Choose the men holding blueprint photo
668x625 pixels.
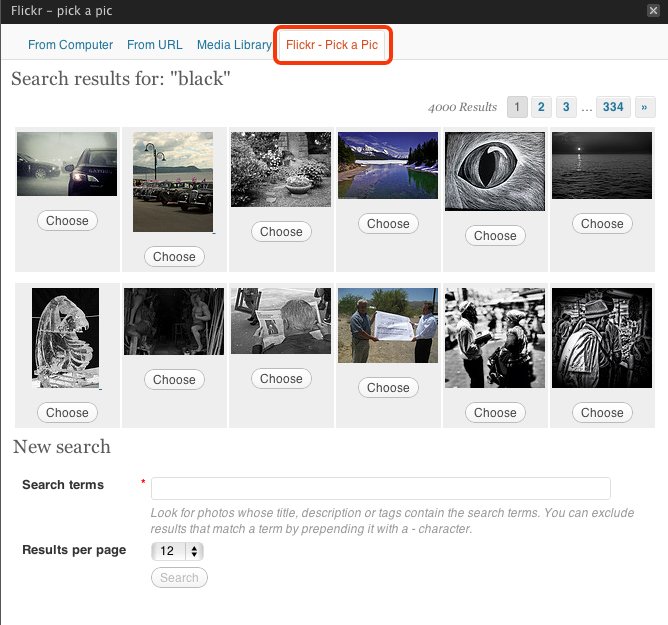click(x=388, y=387)
